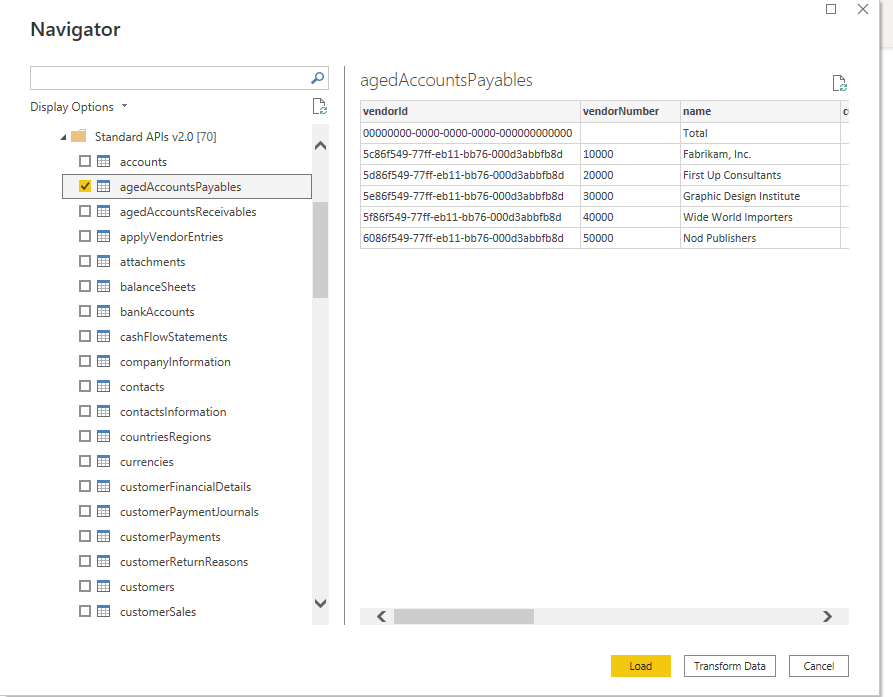Click the Cancel button
This screenshot has width=893, height=697.
818,665
